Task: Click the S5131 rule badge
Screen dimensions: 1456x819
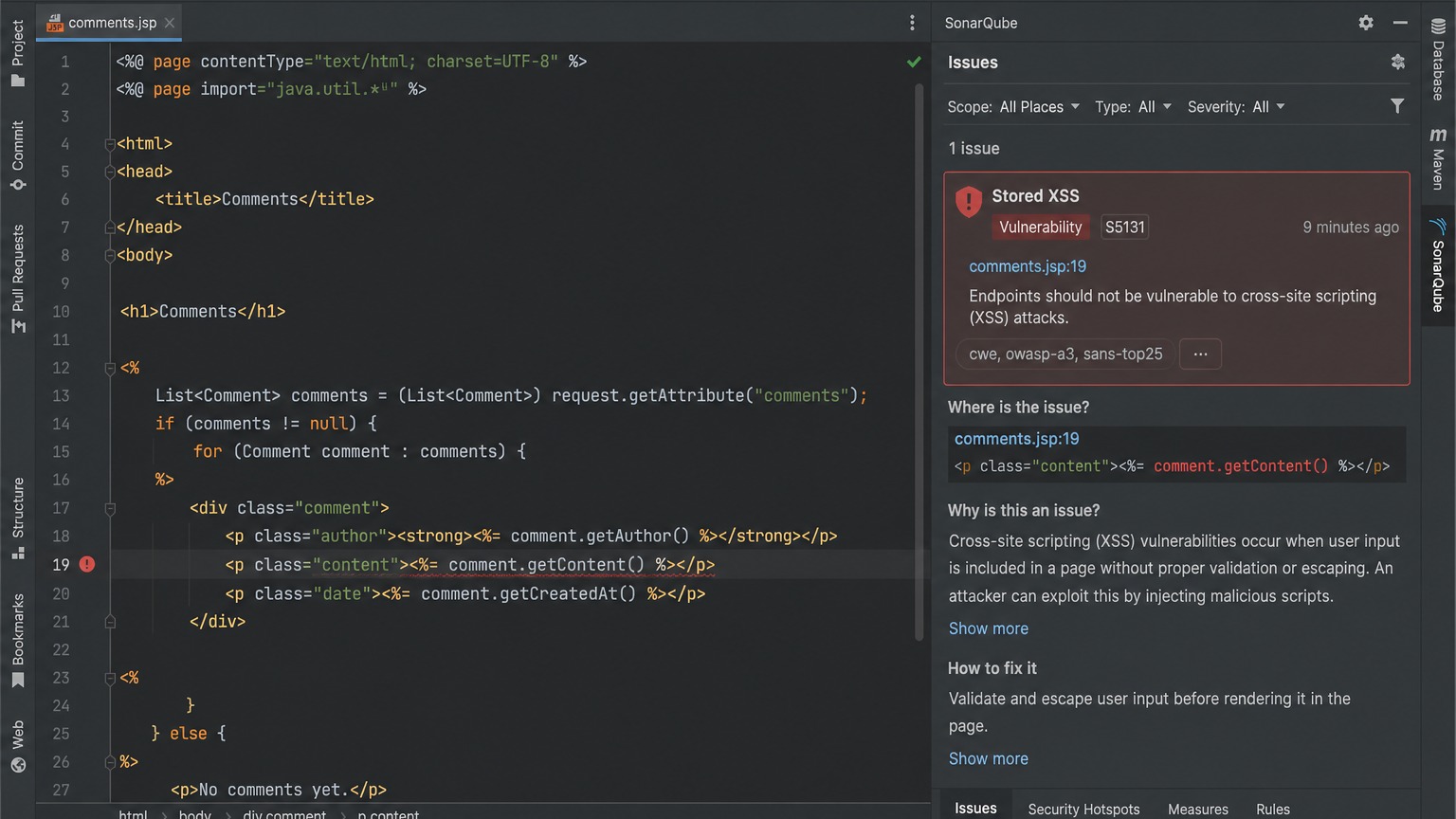Action: tap(1124, 227)
